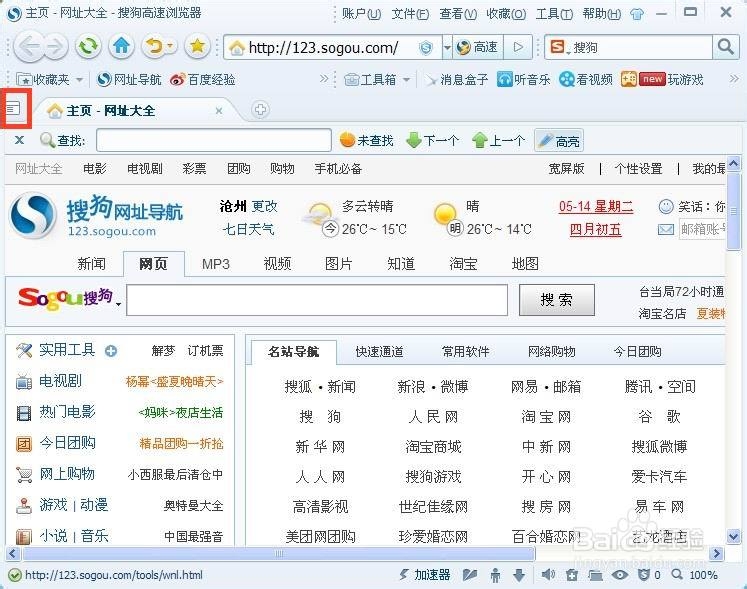Toggle 高速 speed mode in address bar
This screenshot has width=747, height=589.
pyautogui.click(x=477, y=47)
